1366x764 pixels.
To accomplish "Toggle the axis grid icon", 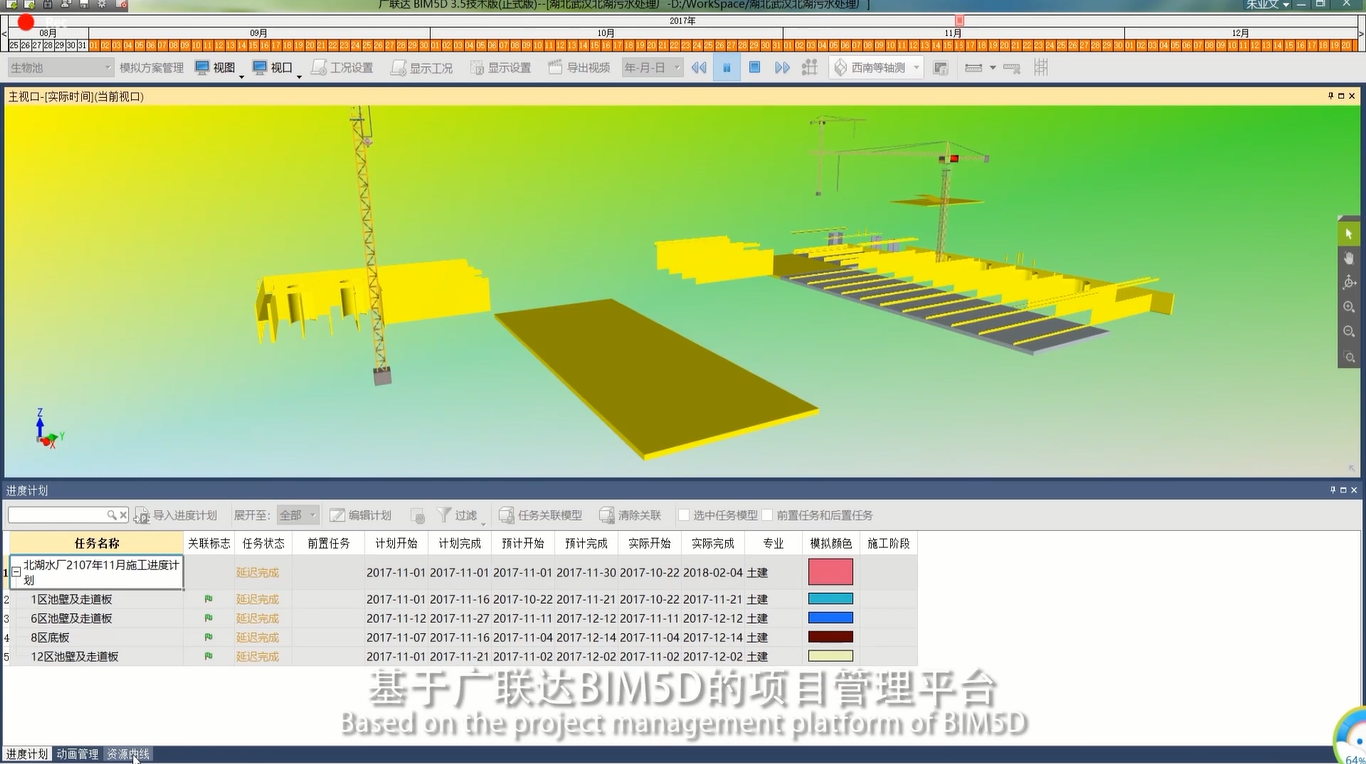I will tap(1041, 67).
